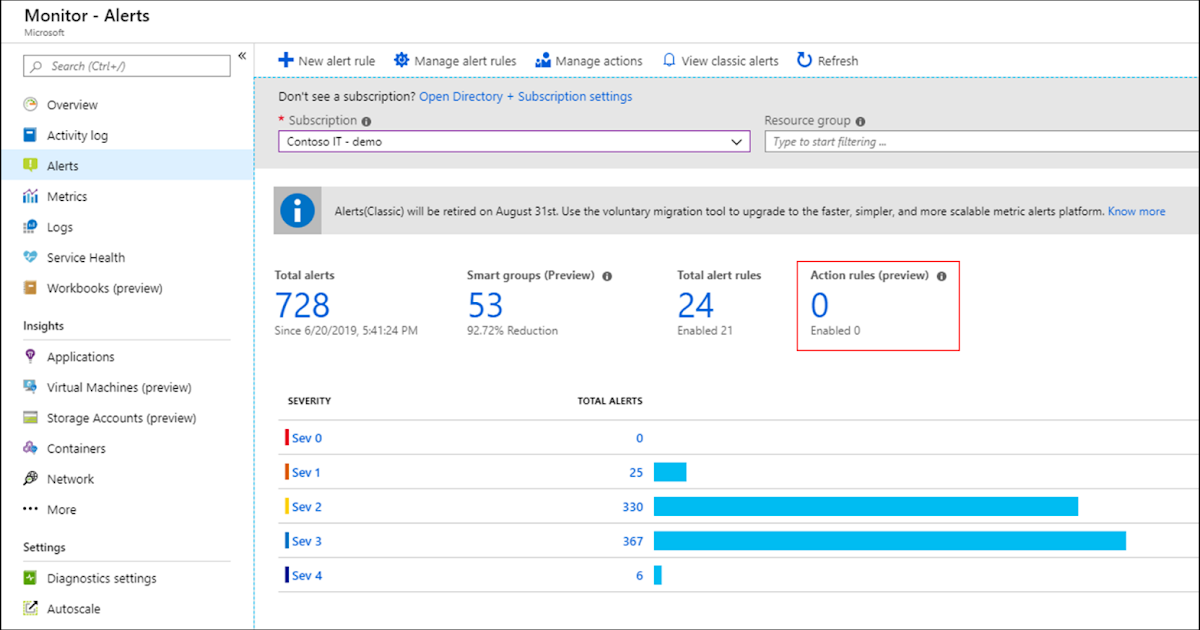Expand the More menu in the sidebar
This screenshot has width=1200, height=630.
(60, 509)
